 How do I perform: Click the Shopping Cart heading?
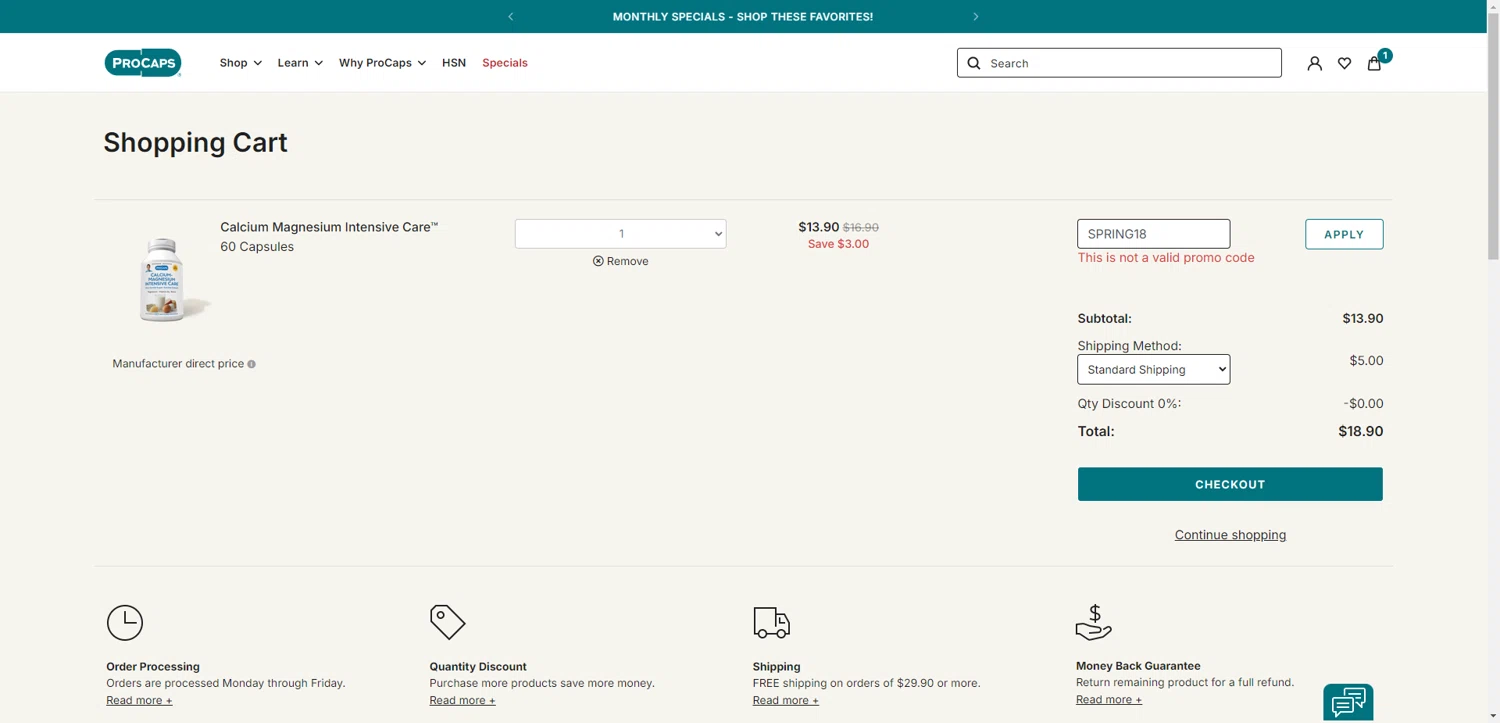click(196, 142)
